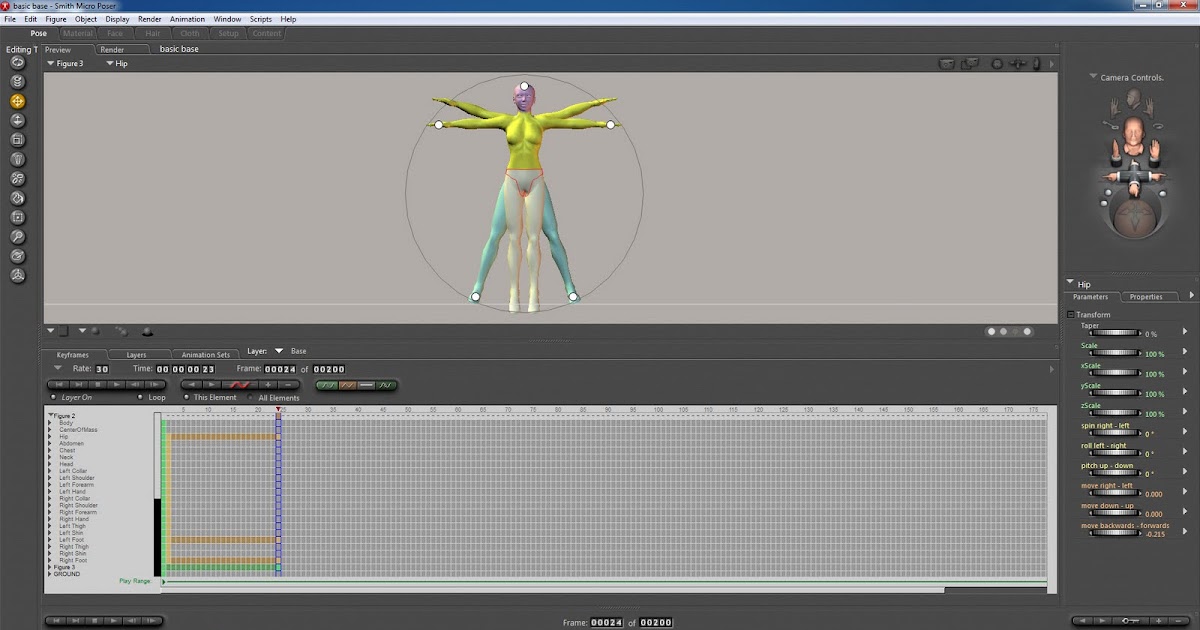The image size is (1200, 630).
Task: Click the Render camera icon above preview
Action: coord(946,64)
